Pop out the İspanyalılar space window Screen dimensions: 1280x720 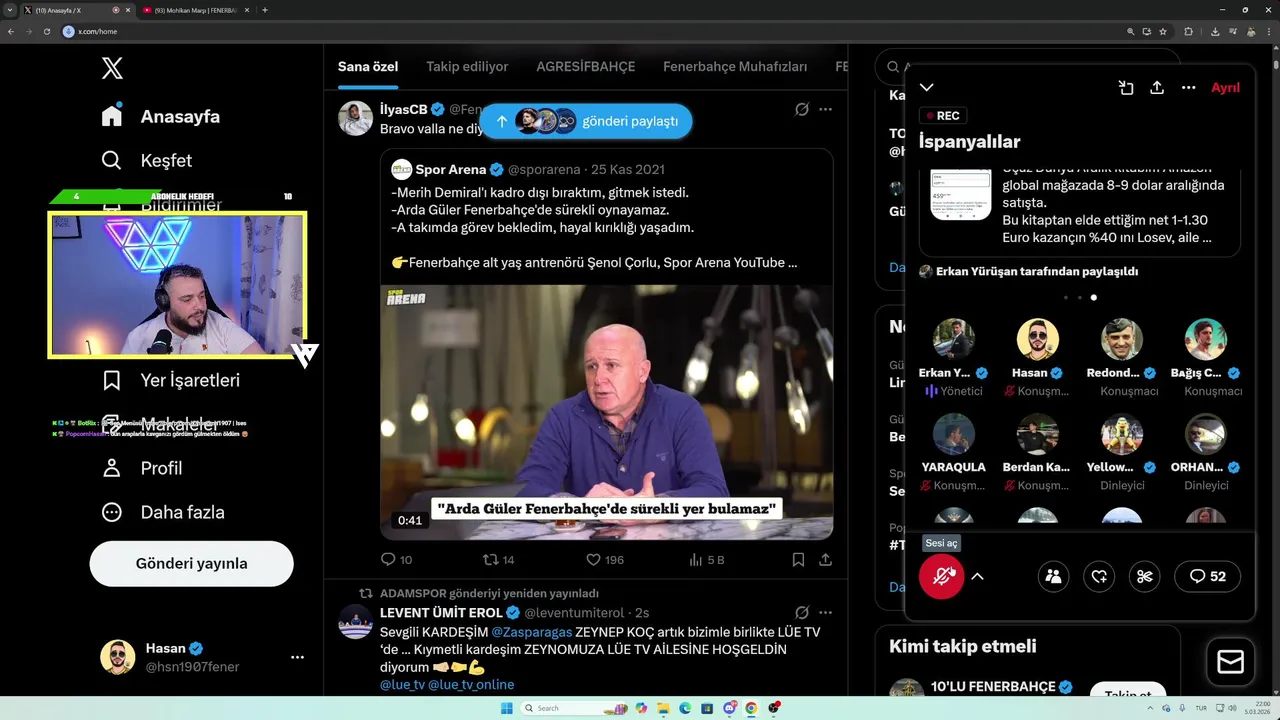click(1126, 88)
